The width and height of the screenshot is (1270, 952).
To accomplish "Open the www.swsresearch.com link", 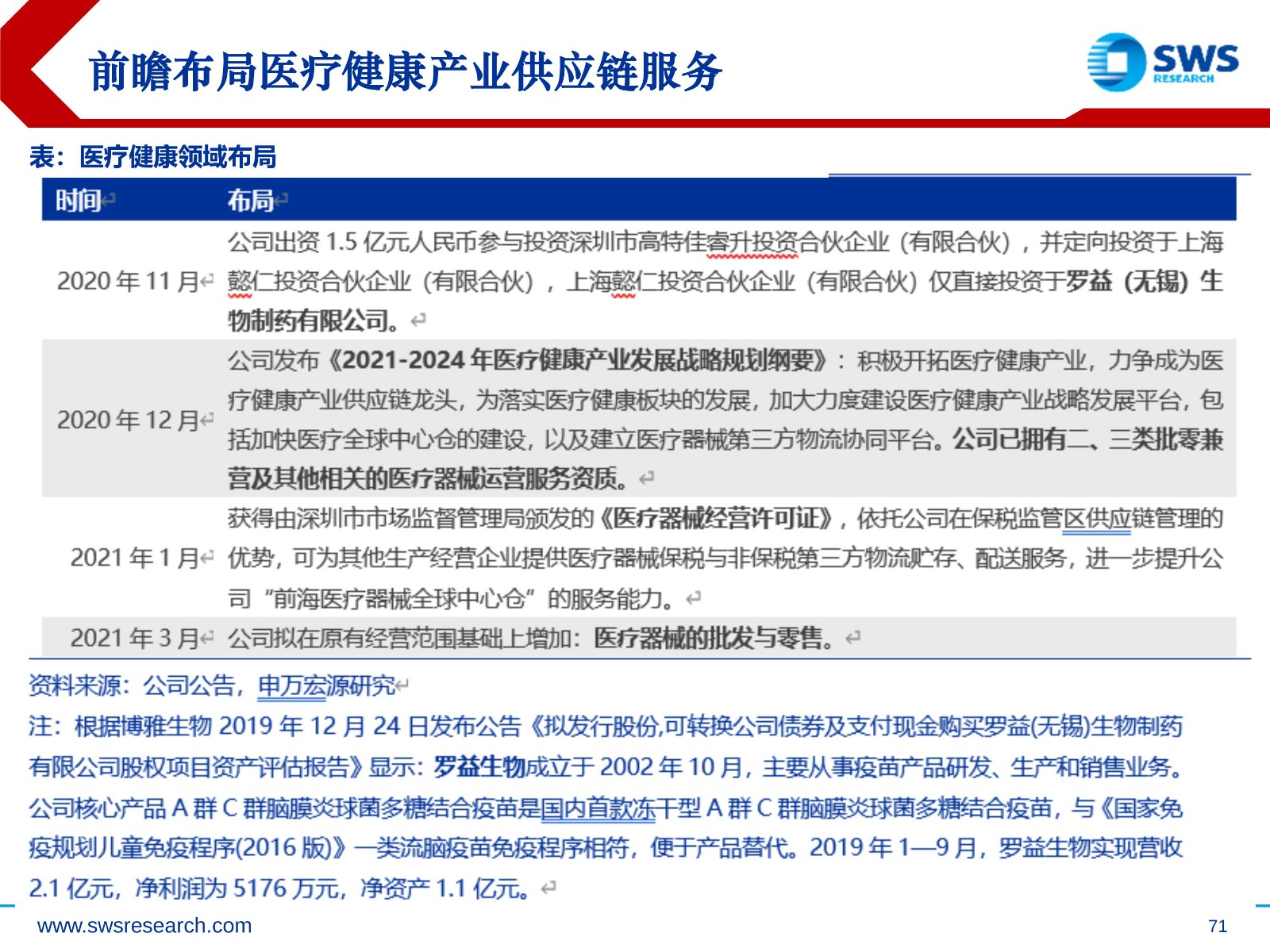I will [144, 926].
